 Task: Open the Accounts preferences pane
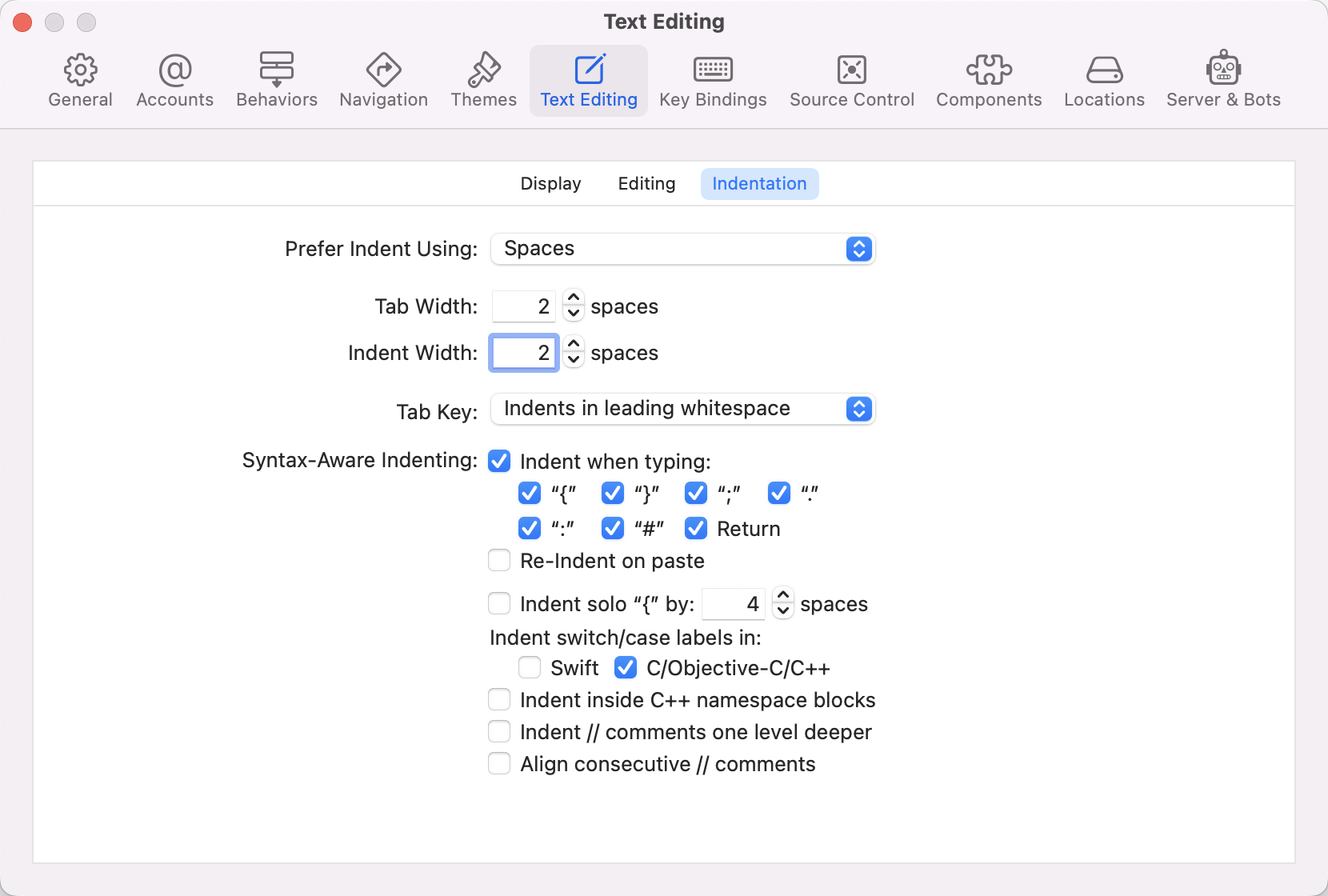pyautogui.click(x=175, y=81)
